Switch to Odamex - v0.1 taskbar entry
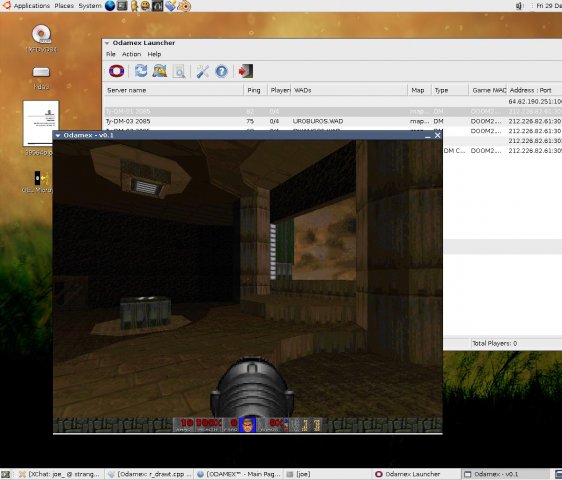Viewport: 562px width, 480px height. (505, 474)
